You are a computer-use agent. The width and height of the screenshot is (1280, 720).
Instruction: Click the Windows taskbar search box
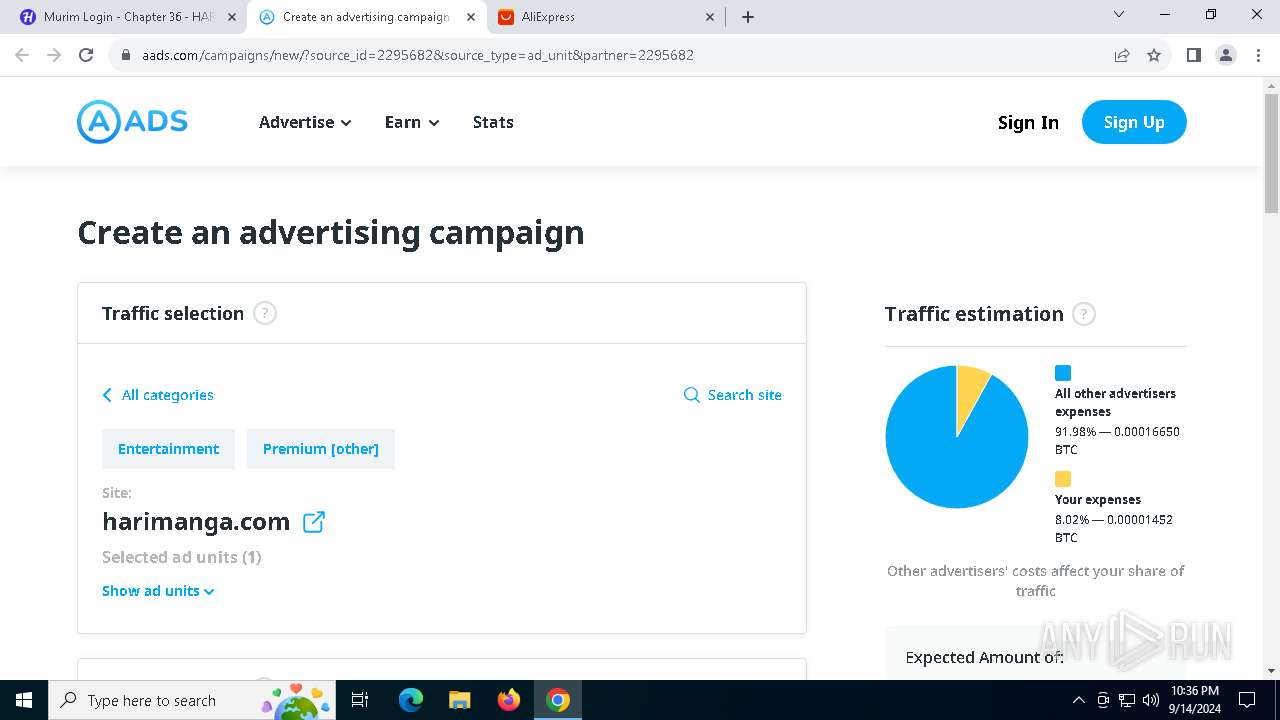(x=150, y=700)
